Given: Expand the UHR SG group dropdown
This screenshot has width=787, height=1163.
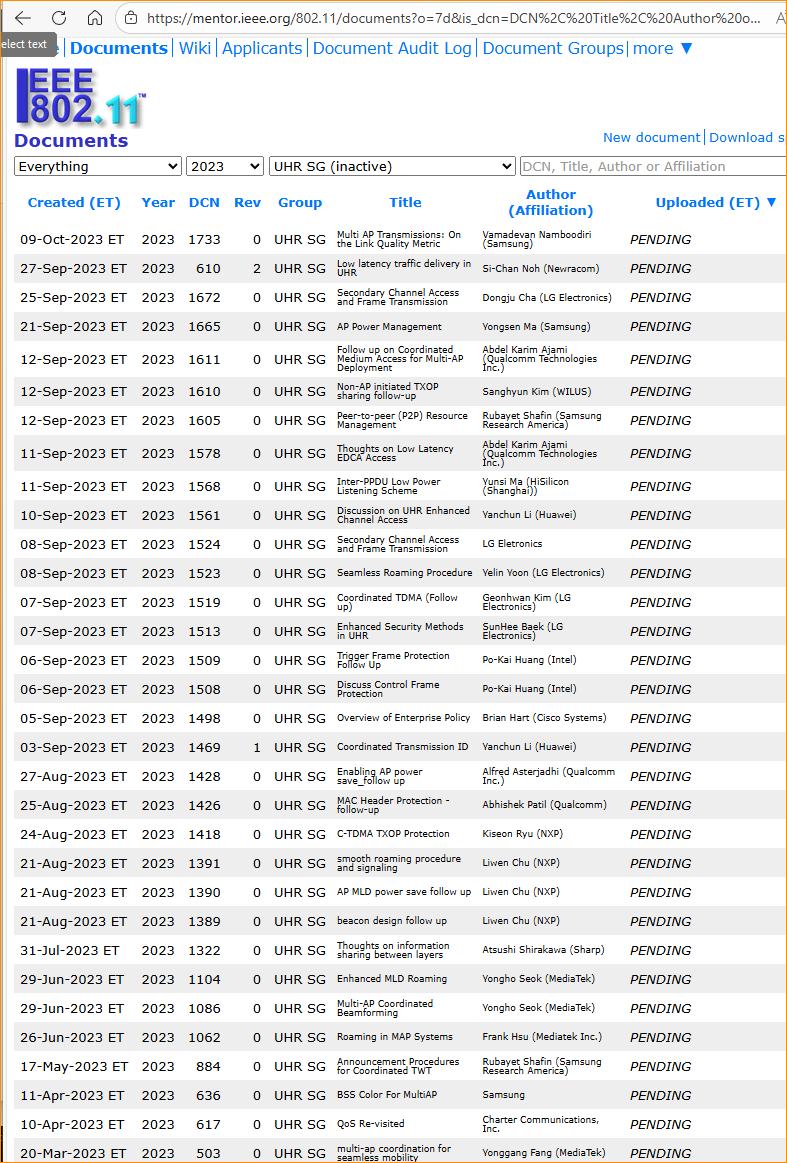Looking at the screenshot, I should pyautogui.click(x=392, y=166).
